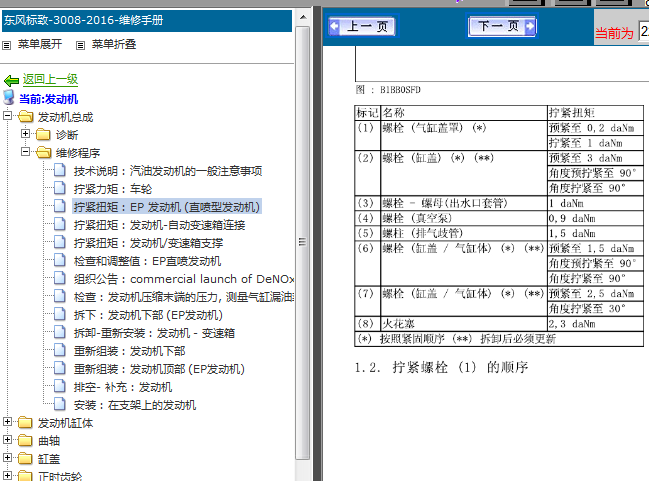This screenshot has height=481, width=649.
Task: Click page icon beside 检查：发动机压缩末端的压力
Action: tap(60, 296)
